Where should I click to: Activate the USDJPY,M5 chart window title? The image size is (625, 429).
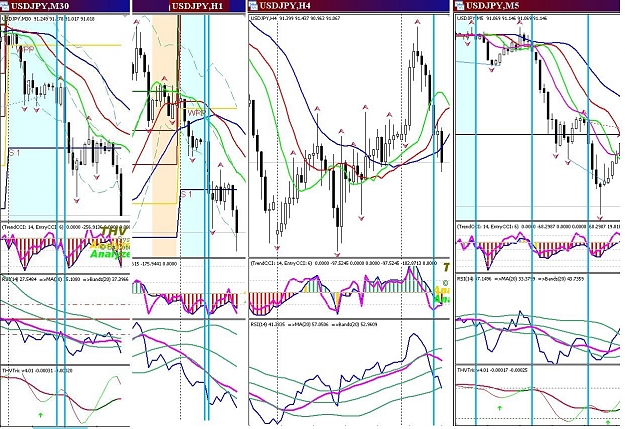[492, 6]
